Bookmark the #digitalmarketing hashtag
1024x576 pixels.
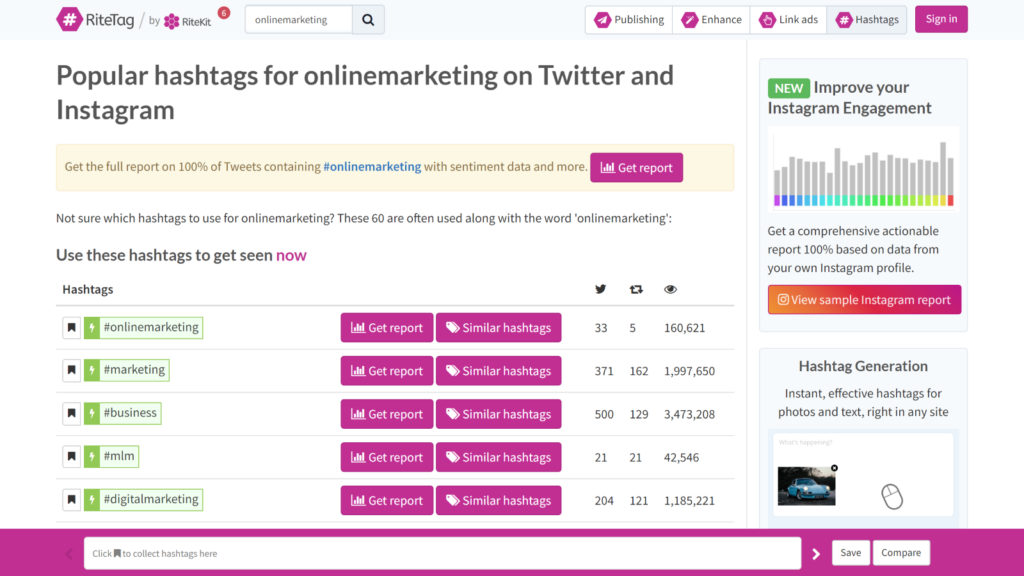click(72, 500)
